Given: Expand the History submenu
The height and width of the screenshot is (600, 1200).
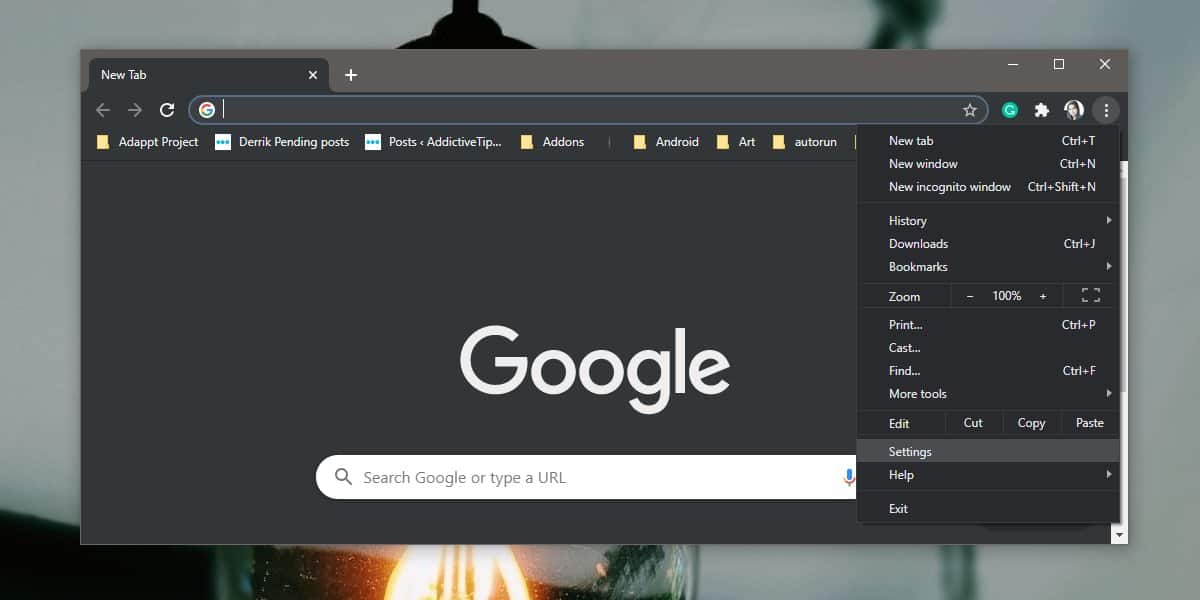Looking at the screenshot, I should (988, 220).
